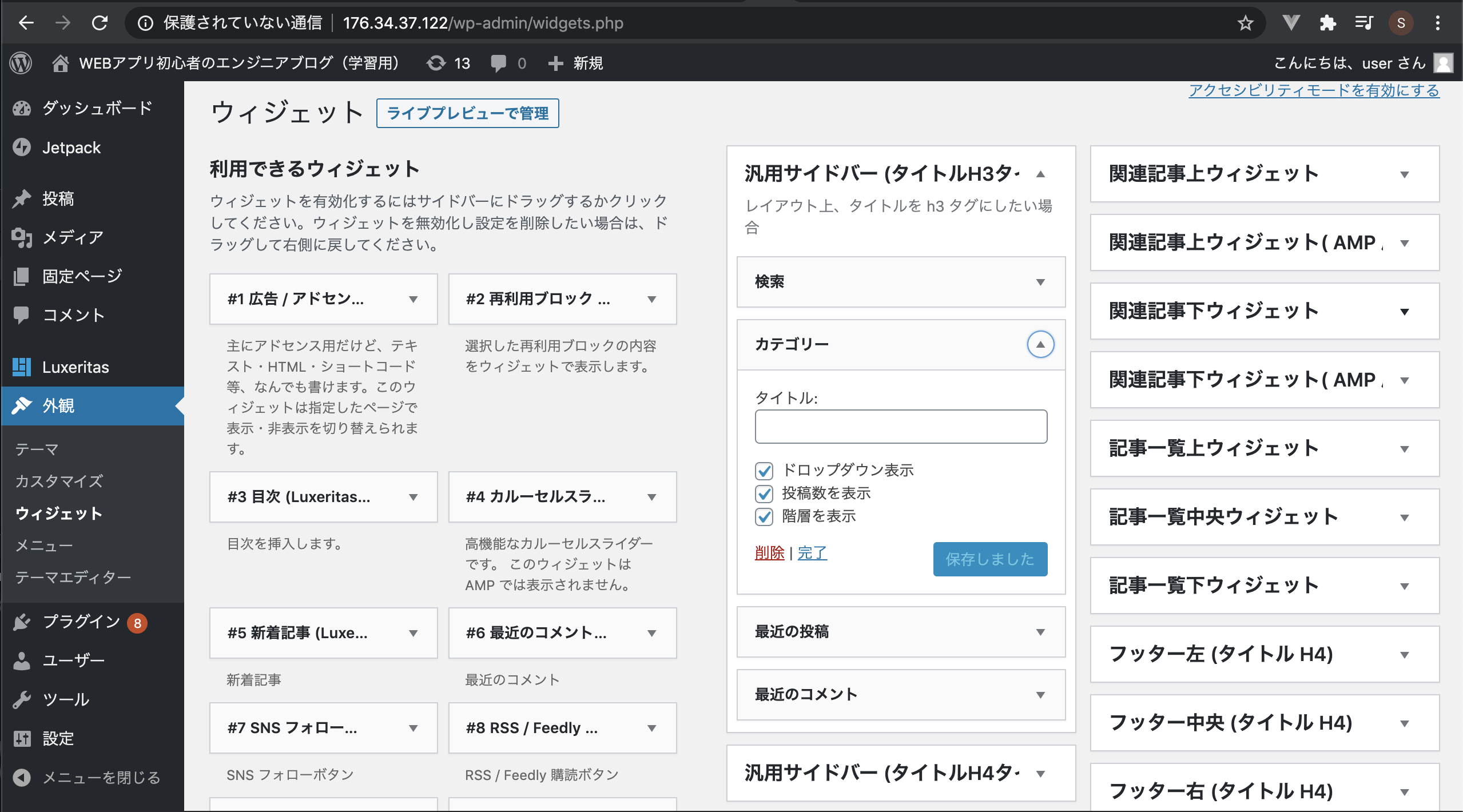
Task: Click the ユーザー users person icon
Action: click(x=22, y=660)
